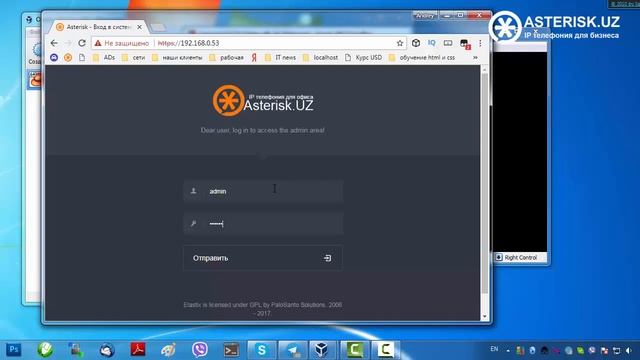The height and width of the screenshot is (360, 640).
Task: Open the ADs bookmark folder
Action: [x=104, y=58]
